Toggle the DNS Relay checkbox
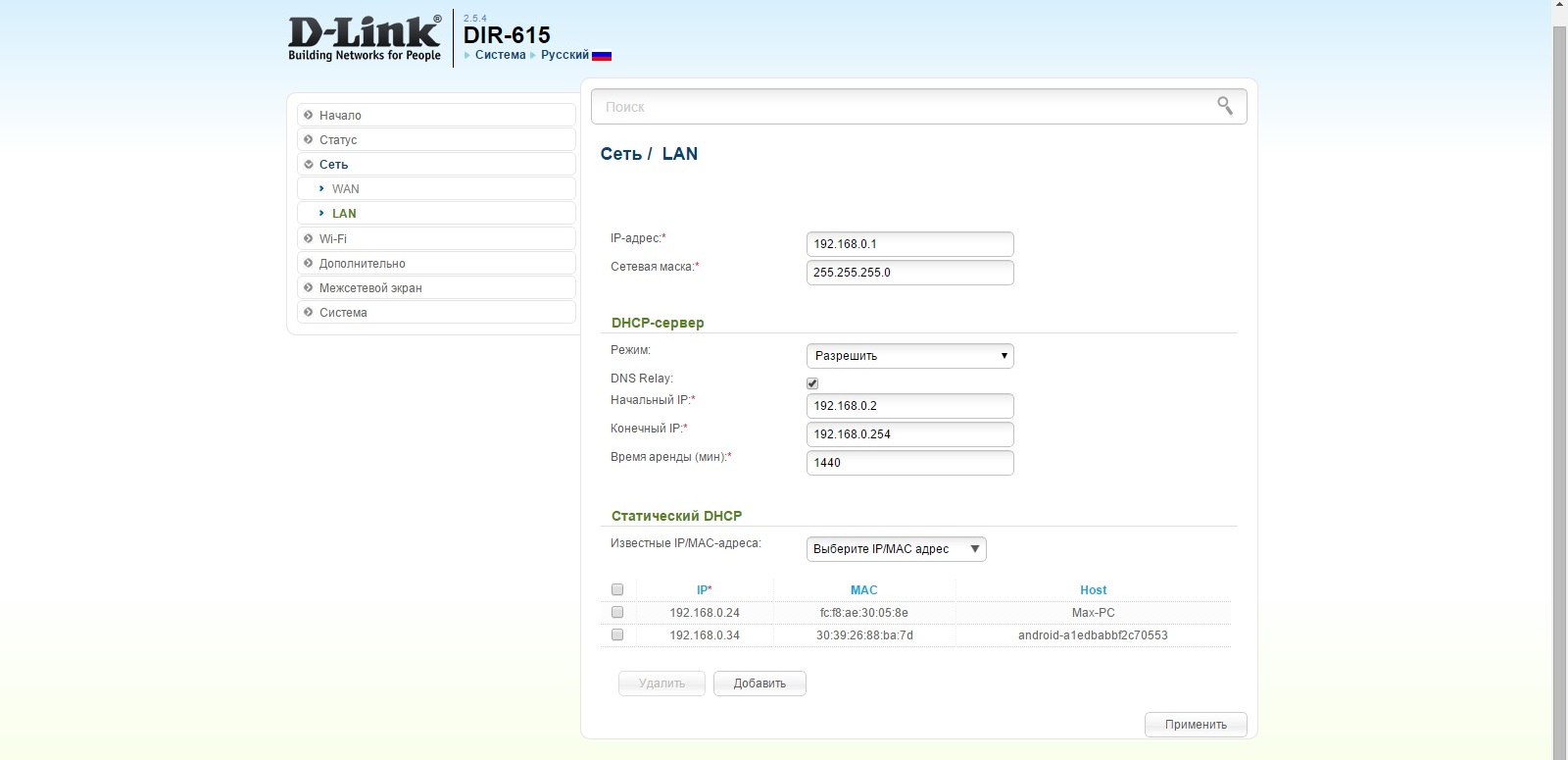This screenshot has height=760, width=1568. pyautogui.click(x=812, y=383)
